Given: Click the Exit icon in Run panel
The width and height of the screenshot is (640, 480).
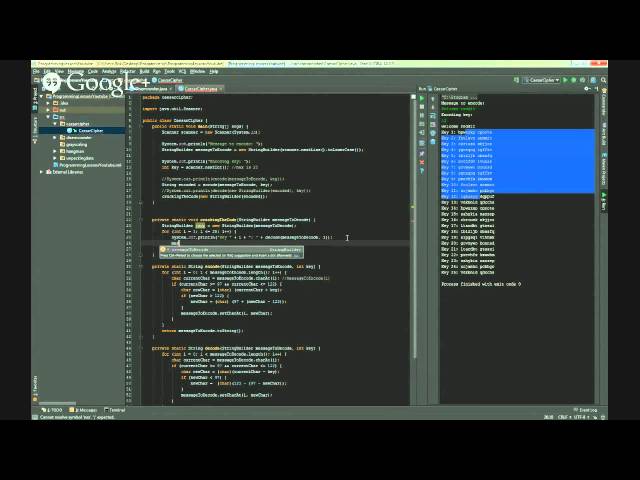Looking at the screenshot, I should pos(422,133).
